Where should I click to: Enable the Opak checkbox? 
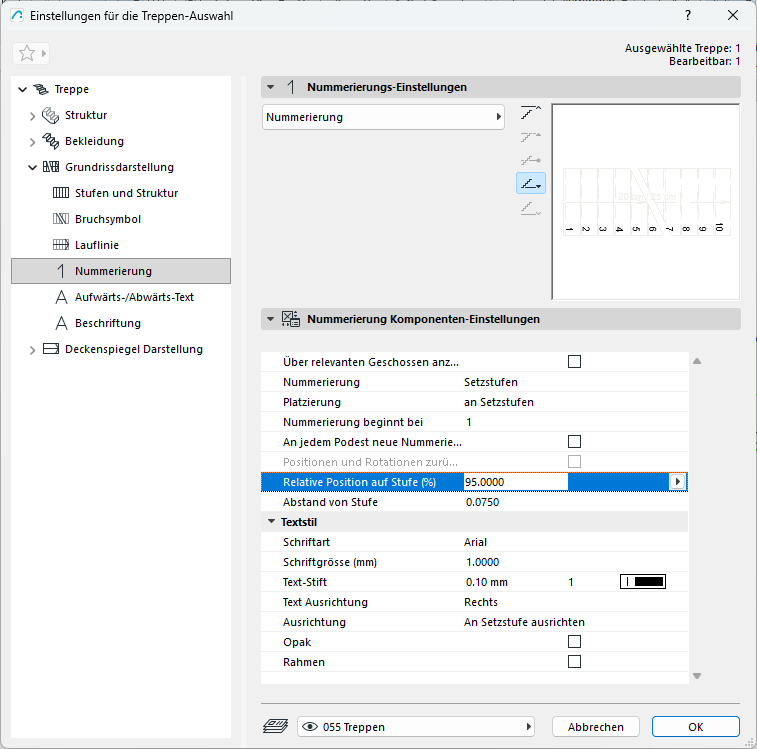pyautogui.click(x=574, y=641)
